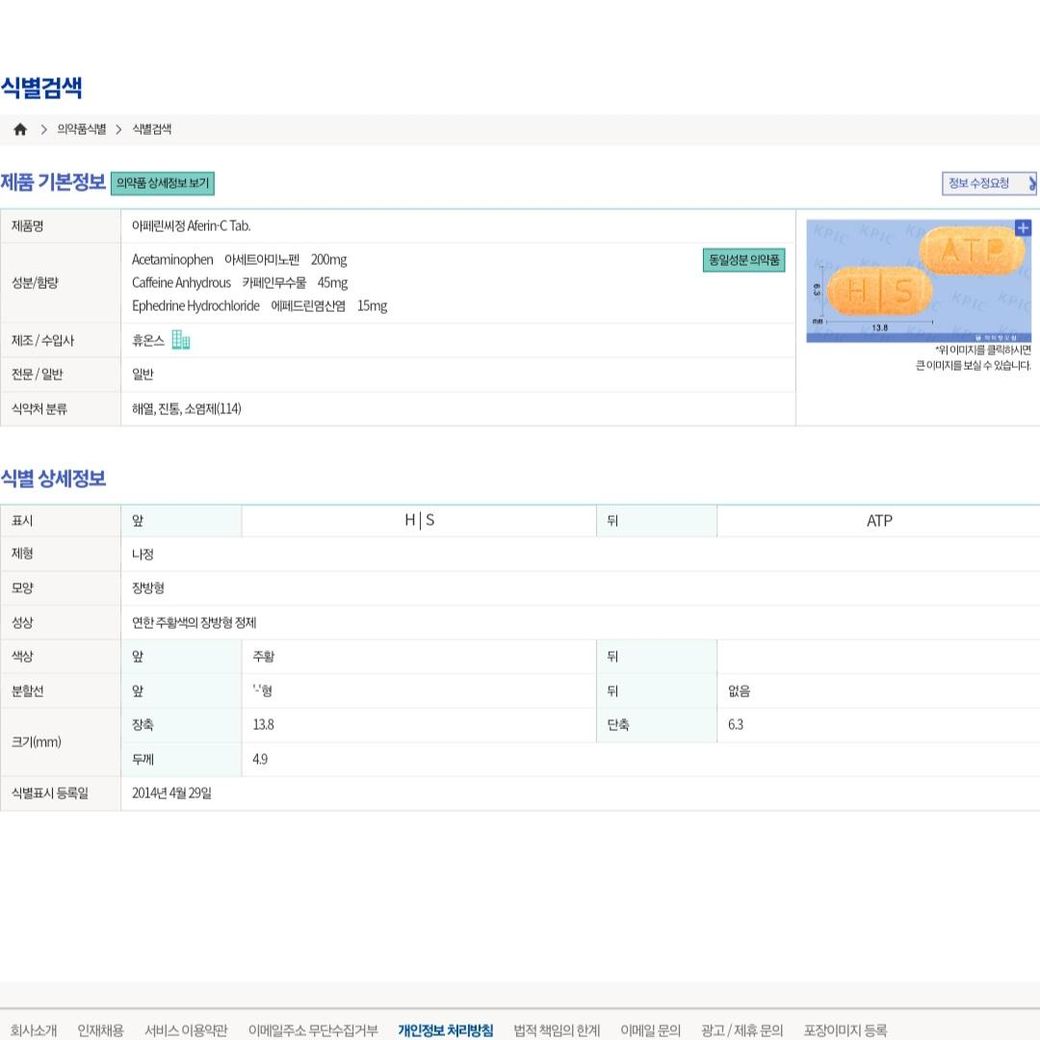Click 법적 책임의 한계 footer link
Viewport: 1040px width, 1040px height.
(556, 1030)
